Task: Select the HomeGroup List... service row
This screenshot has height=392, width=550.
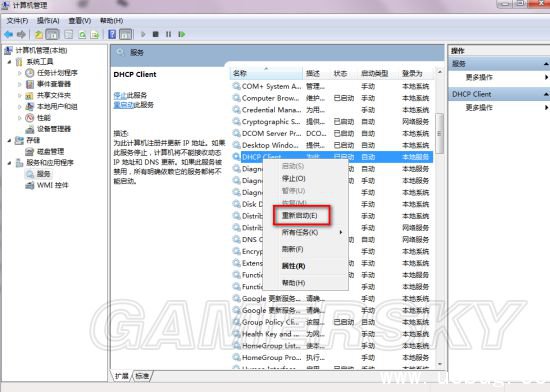Action: (333, 346)
